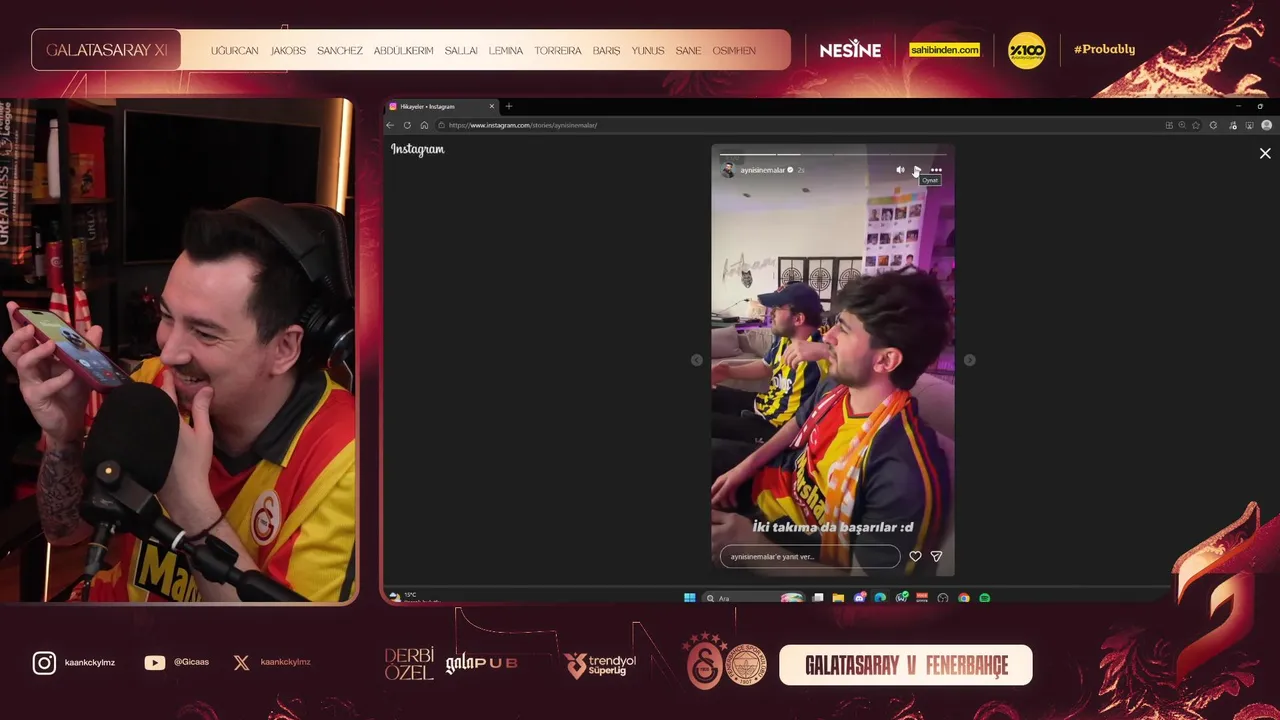Like the story with the heart icon
This screenshot has width=1280, height=720.
[x=915, y=556]
